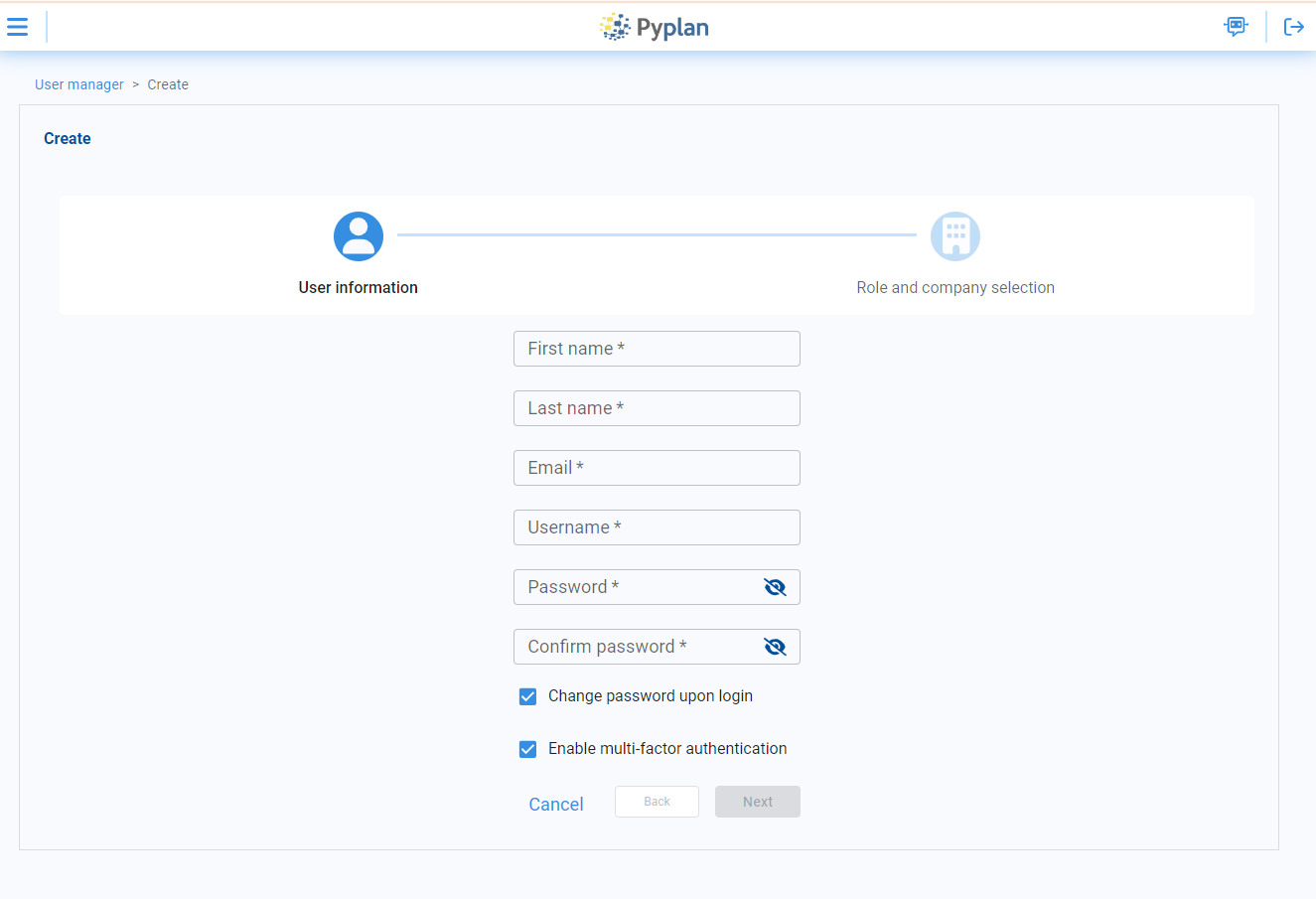Click the logout icon
Screen dimensions: 1316x899
1293,27
